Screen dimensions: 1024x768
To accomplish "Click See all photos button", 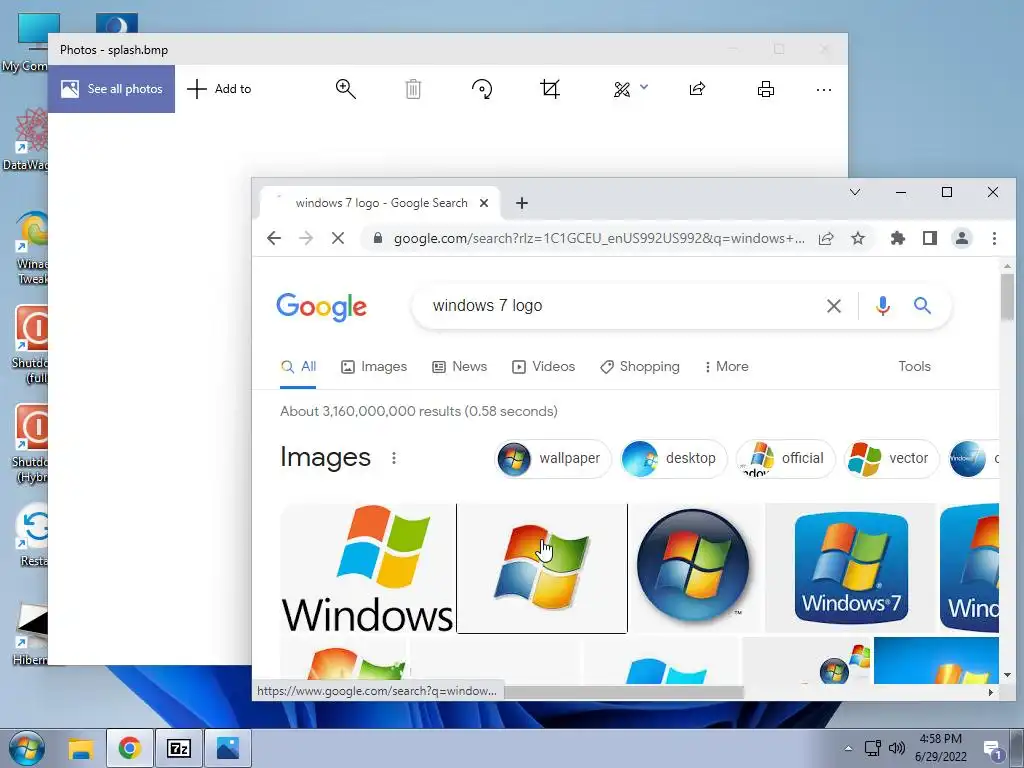I will pos(112,89).
